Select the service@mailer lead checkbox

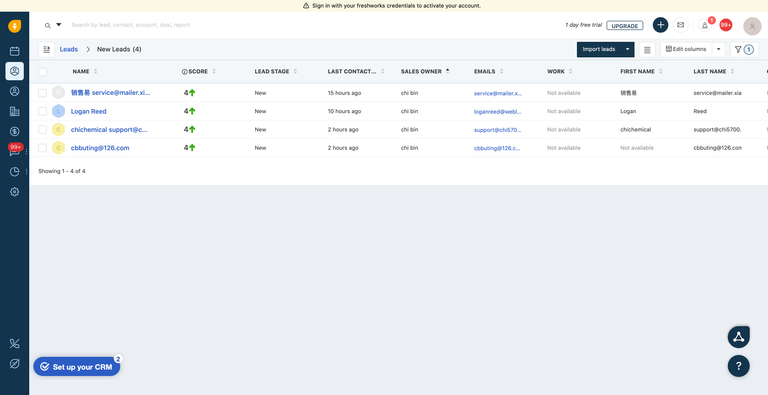click(43, 93)
